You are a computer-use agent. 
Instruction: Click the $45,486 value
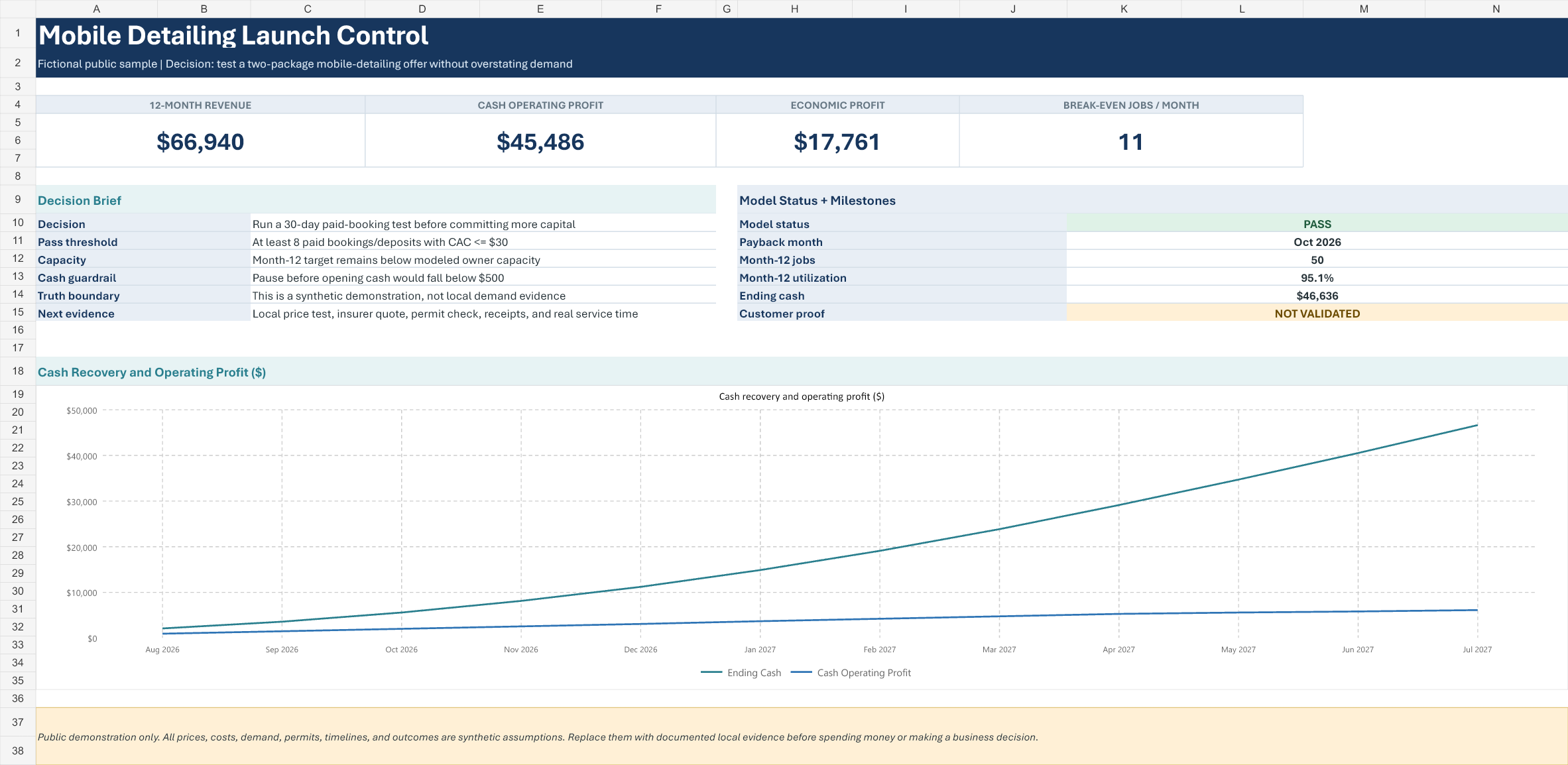(540, 141)
